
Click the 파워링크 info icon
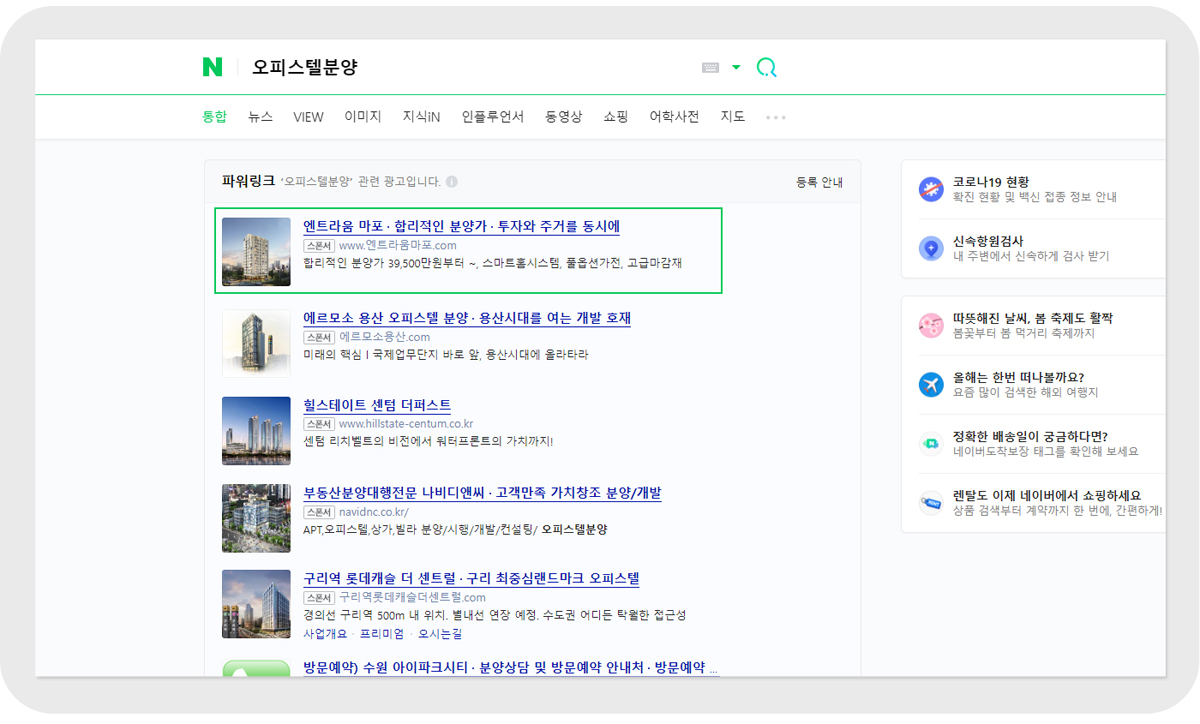452,182
